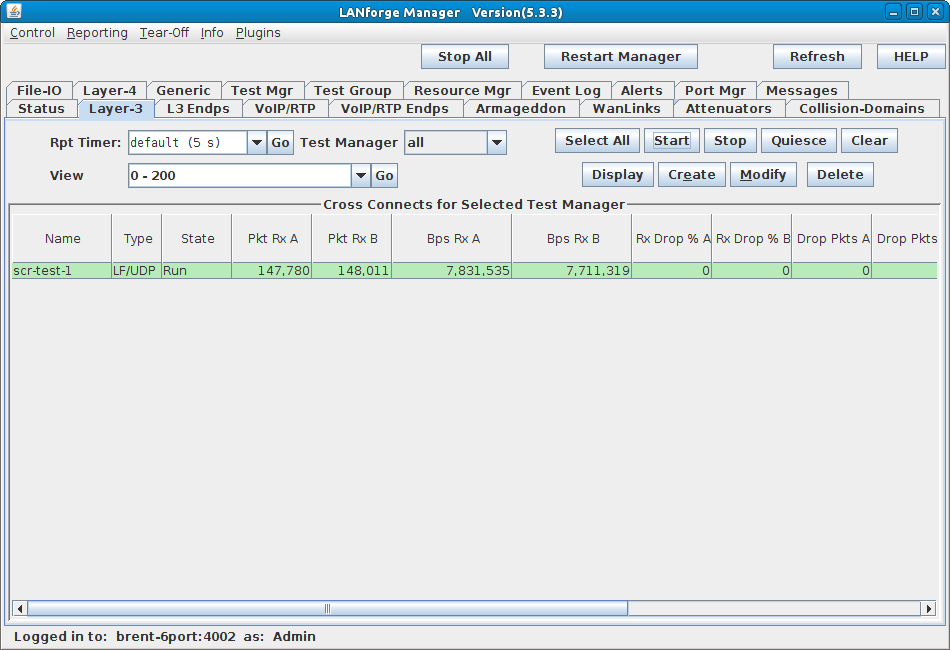Click the Rpt Timer value field
Image resolution: width=950 pixels, height=650 pixels.
(x=188, y=143)
